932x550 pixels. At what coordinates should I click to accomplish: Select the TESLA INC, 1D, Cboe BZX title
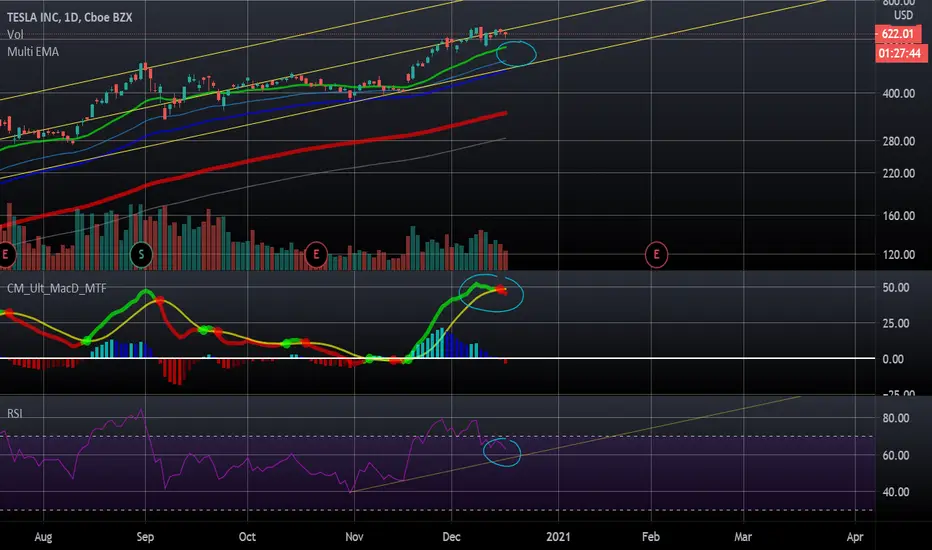pyautogui.click(x=70, y=17)
